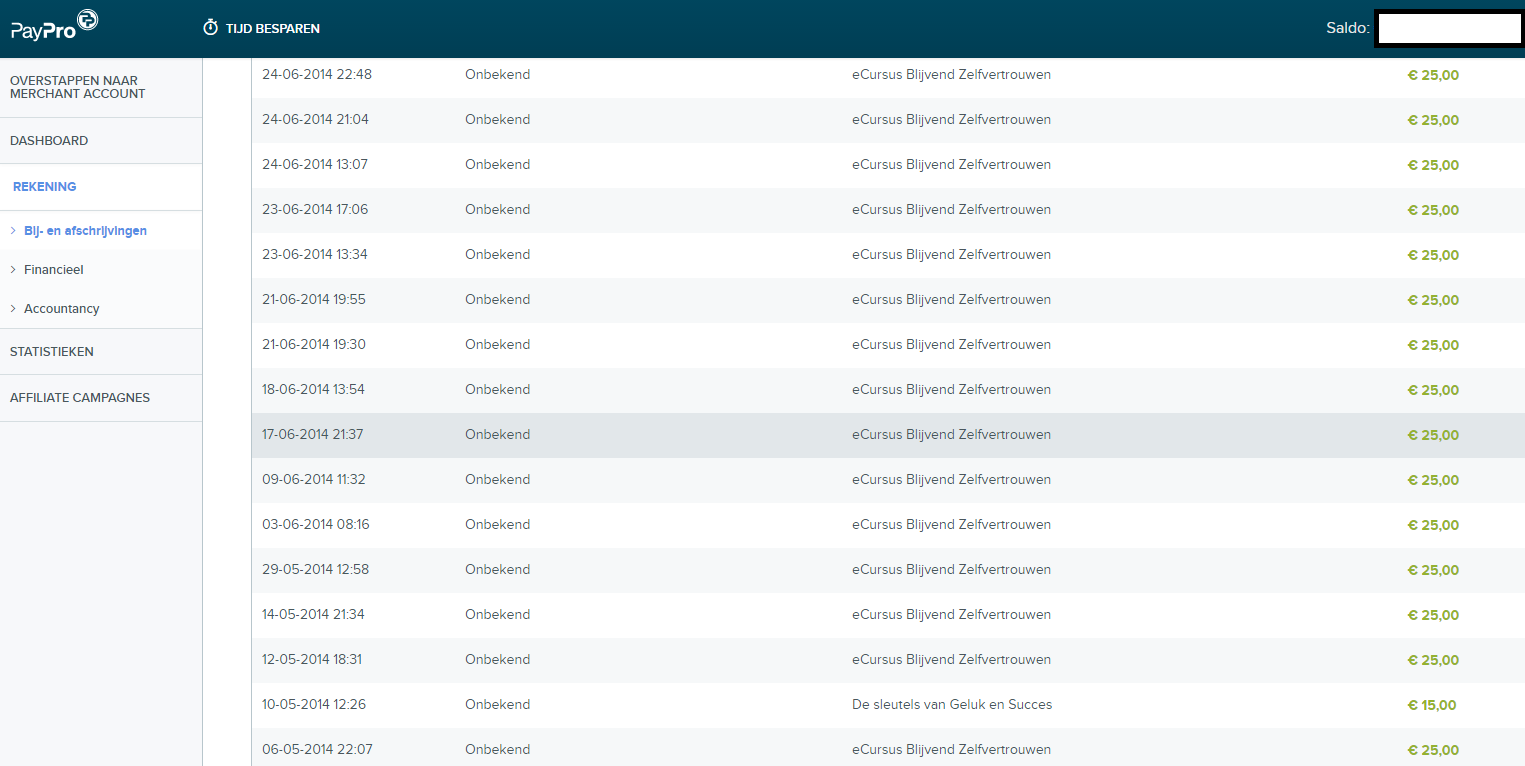Click the € 15,00 amount
Screen dimensions: 1525x766
[1432, 706]
